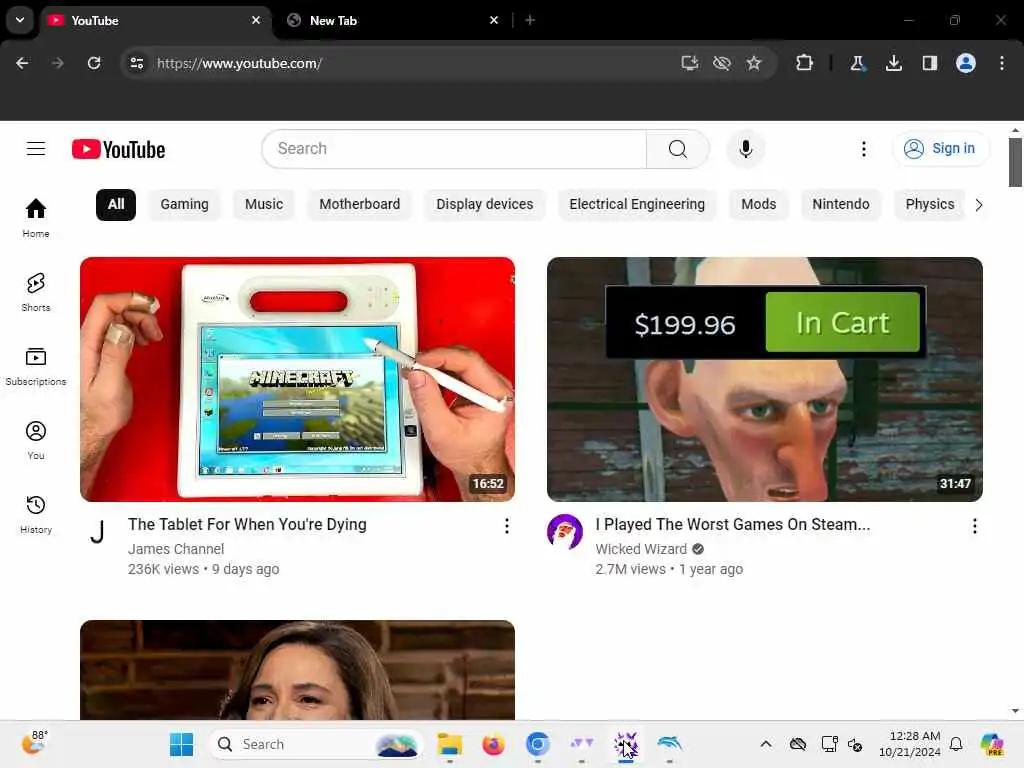The image size is (1024, 768).
Task: Open Chrome Labs flask icon
Action: click(x=857, y=63)
